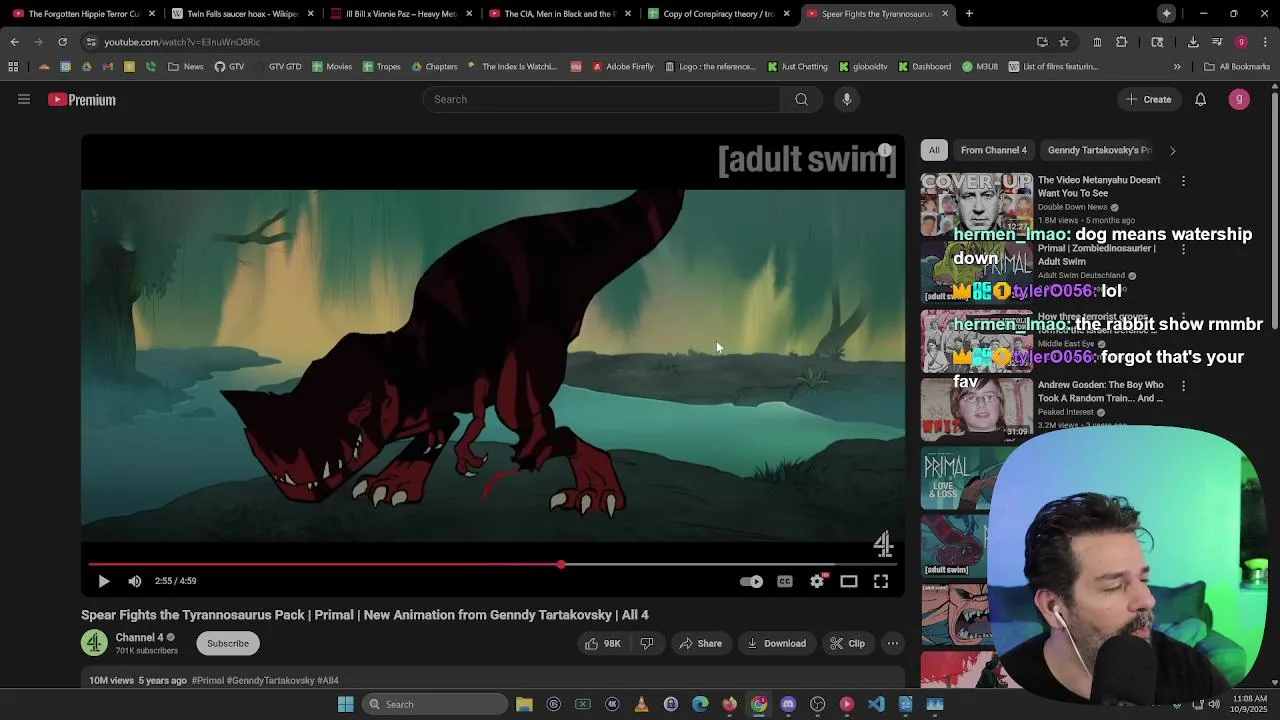Viewport: 1280px width, 720px height.
Task: Open browser downloads icon
Action: [x=1193, y=42]
